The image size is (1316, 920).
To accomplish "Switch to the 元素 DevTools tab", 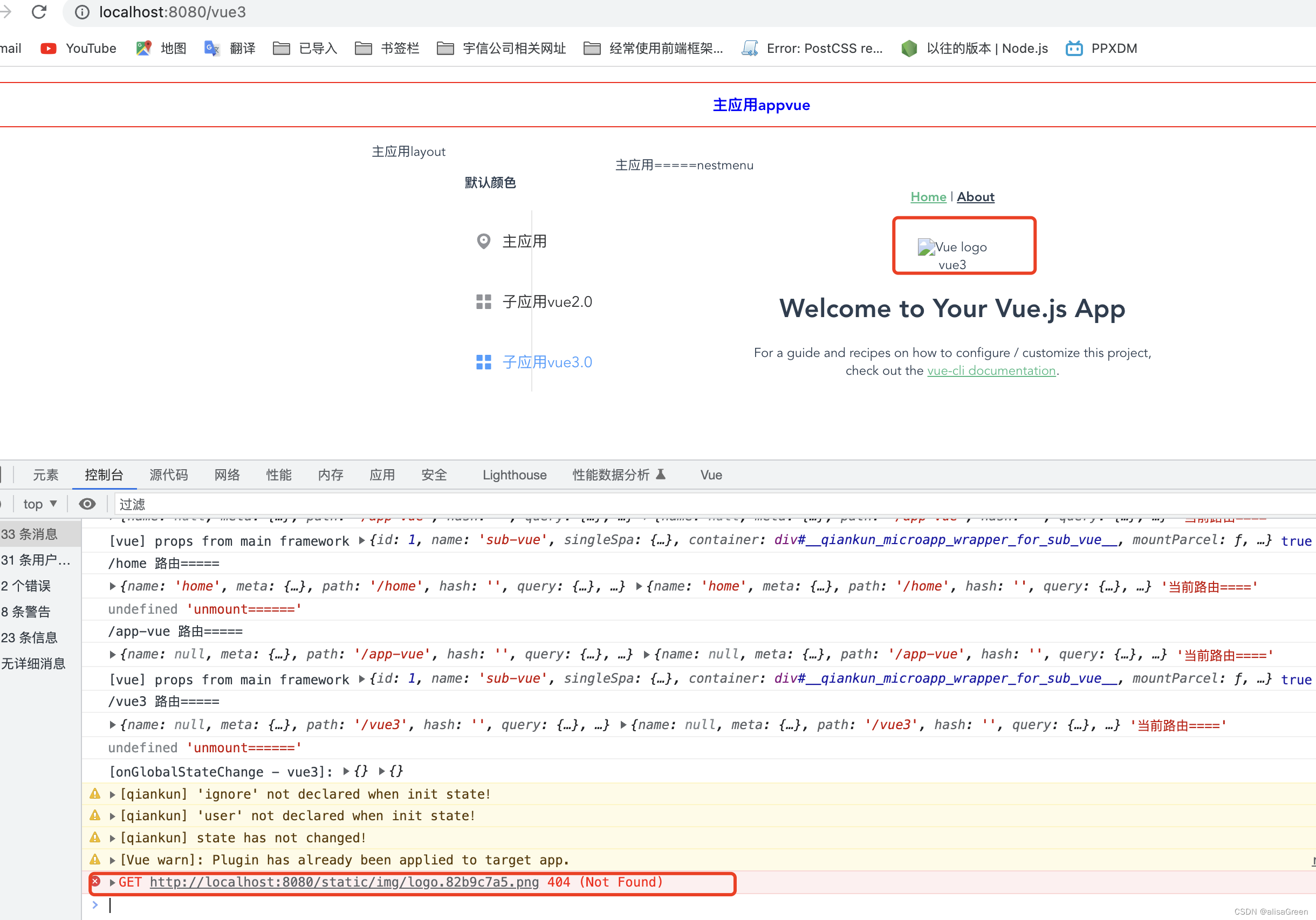I will [x=46, y=475].
